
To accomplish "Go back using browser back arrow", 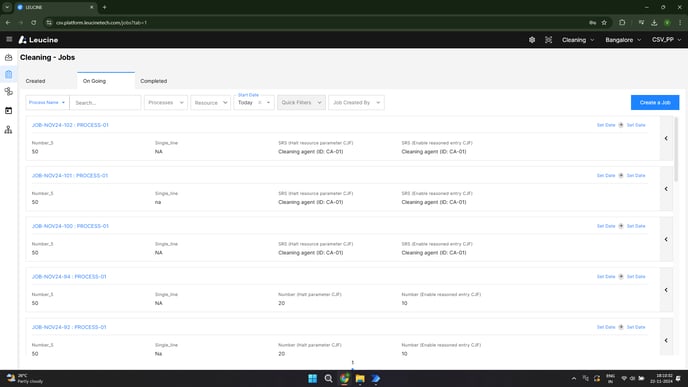I will click(x=8, y=22).
